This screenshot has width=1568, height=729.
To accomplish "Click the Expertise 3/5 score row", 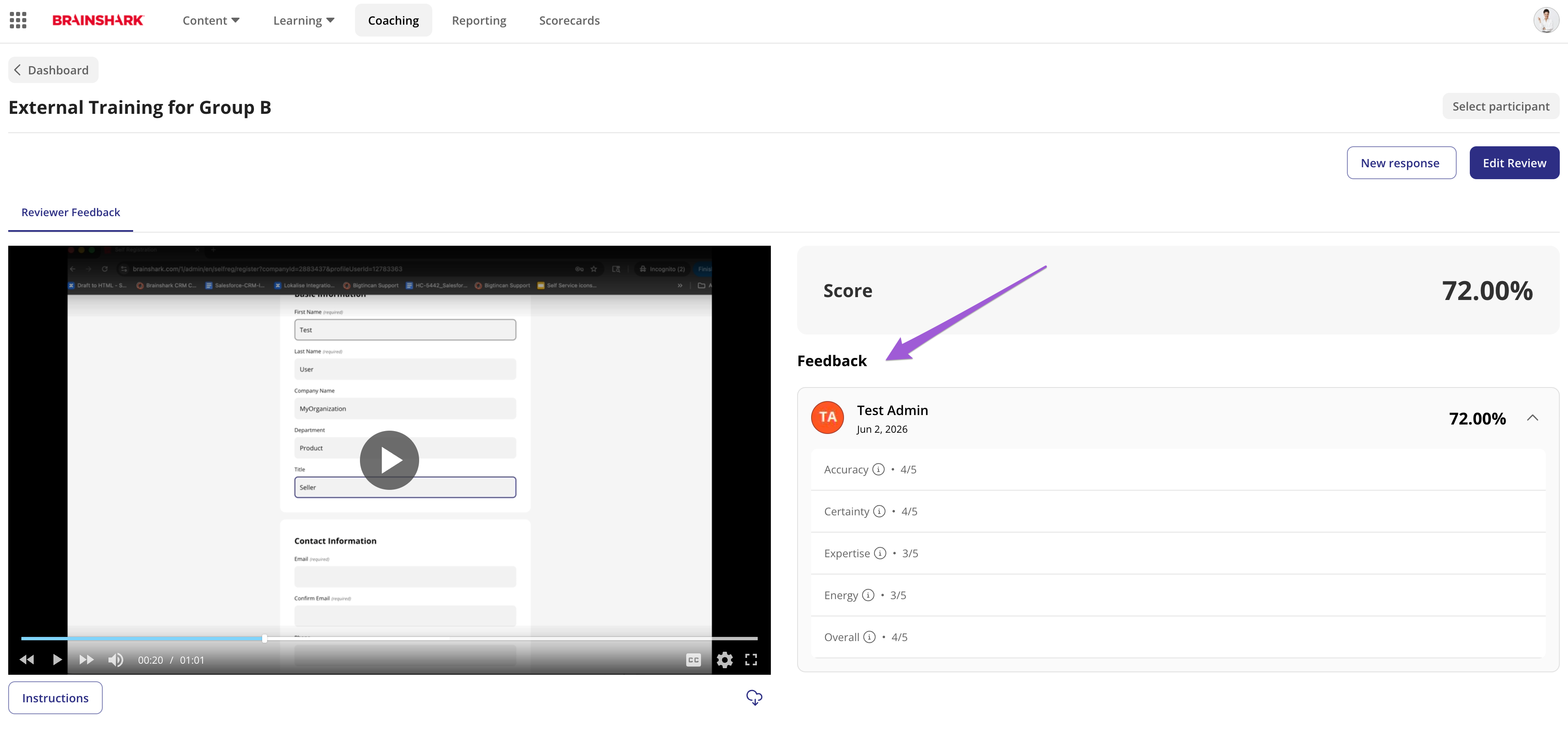I will click(1178, 554).
